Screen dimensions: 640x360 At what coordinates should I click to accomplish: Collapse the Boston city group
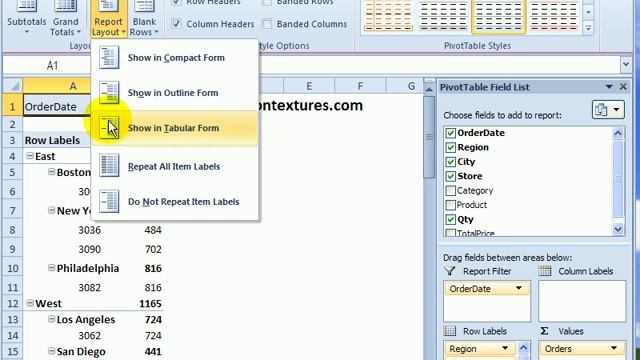(x=51, y=171)
